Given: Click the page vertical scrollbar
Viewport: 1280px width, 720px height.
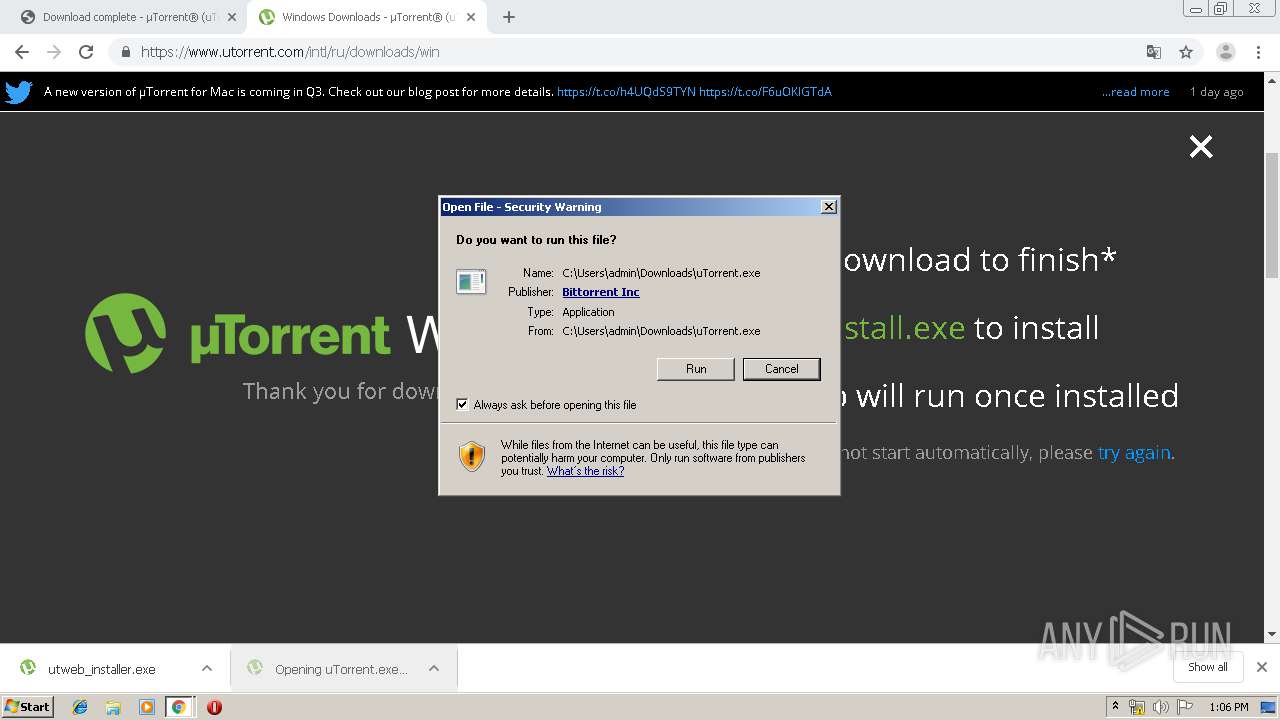Looking at the screenshot, I should point(1271,215).
